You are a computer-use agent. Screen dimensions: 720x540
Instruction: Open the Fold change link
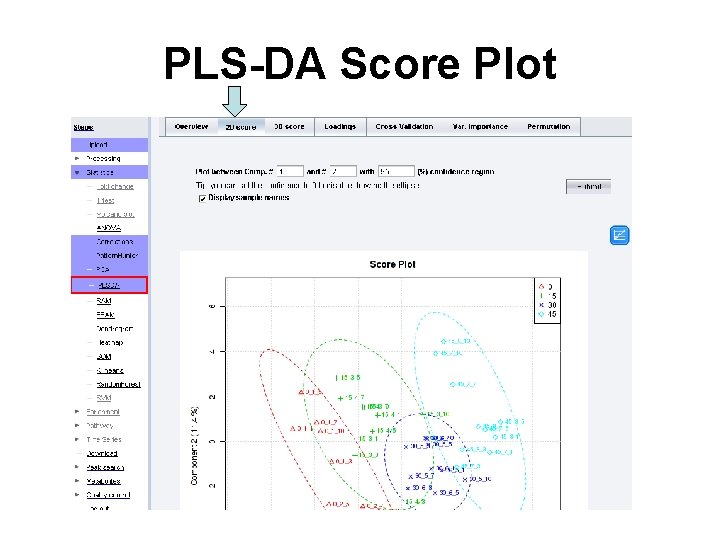(115, 186)
